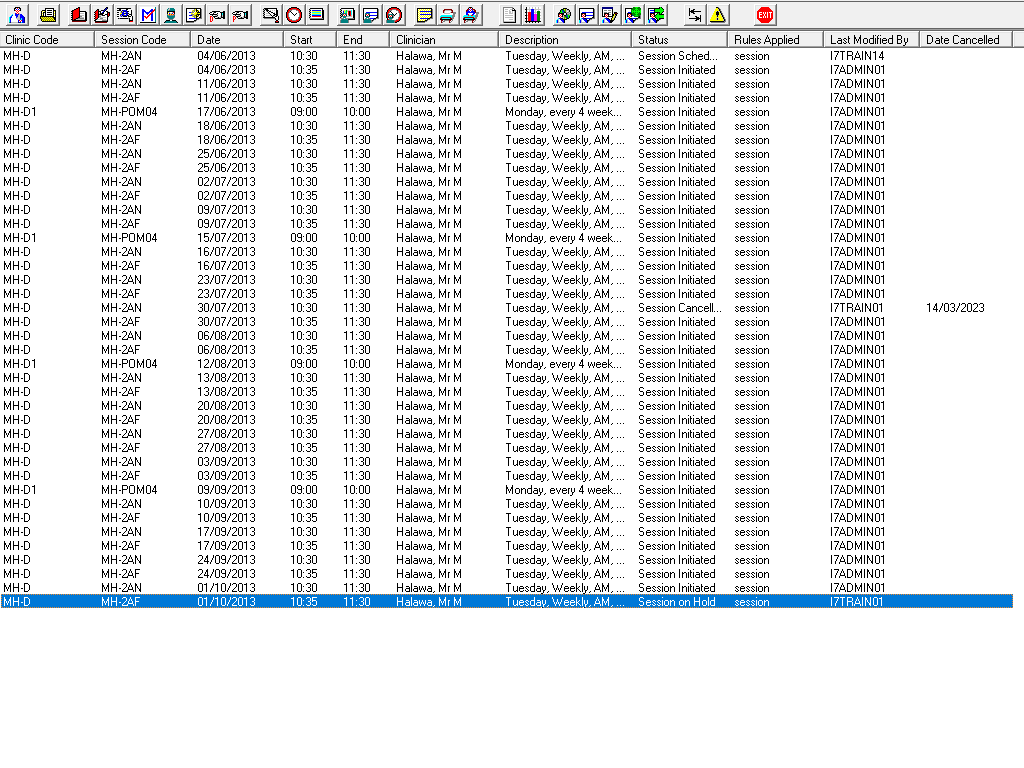Click MH-D1 clinic code on 17/06/2013 row
The width and height of the screenshot is (1024, 768).
point(20,112)
